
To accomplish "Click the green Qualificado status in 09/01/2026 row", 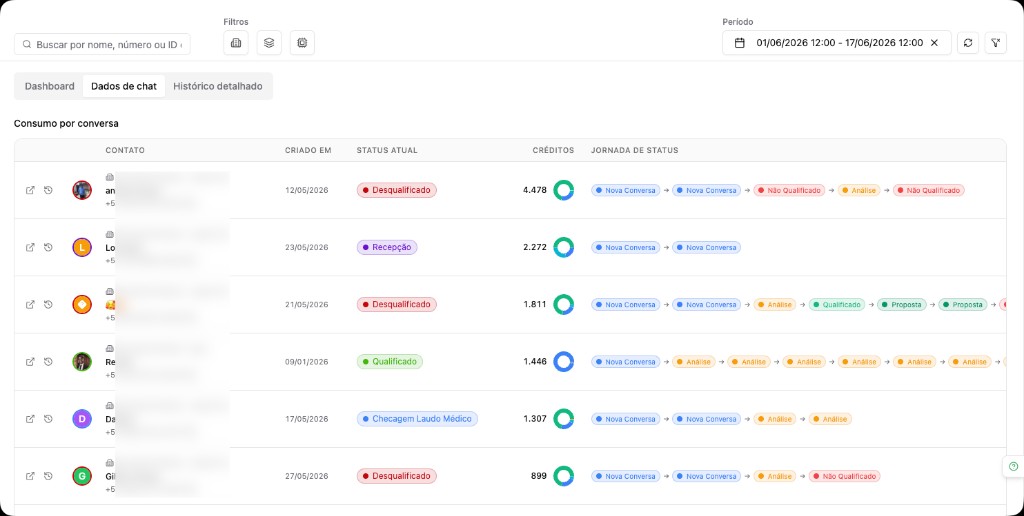I will point(389,362).
